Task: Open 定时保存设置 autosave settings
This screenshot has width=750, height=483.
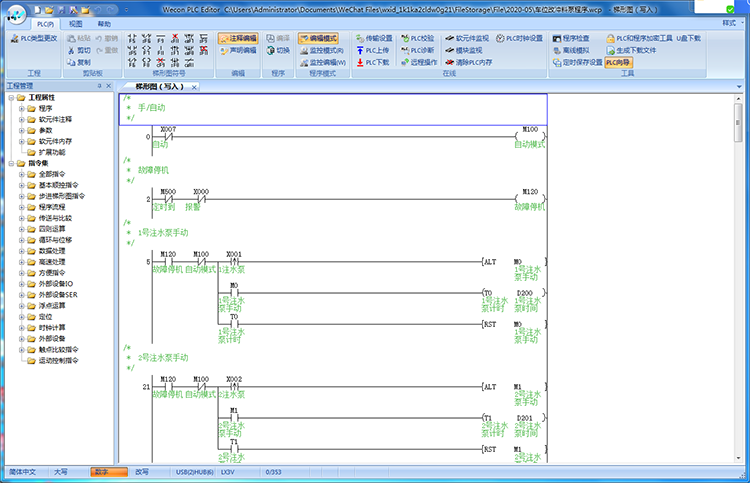Action: [577, 62]
